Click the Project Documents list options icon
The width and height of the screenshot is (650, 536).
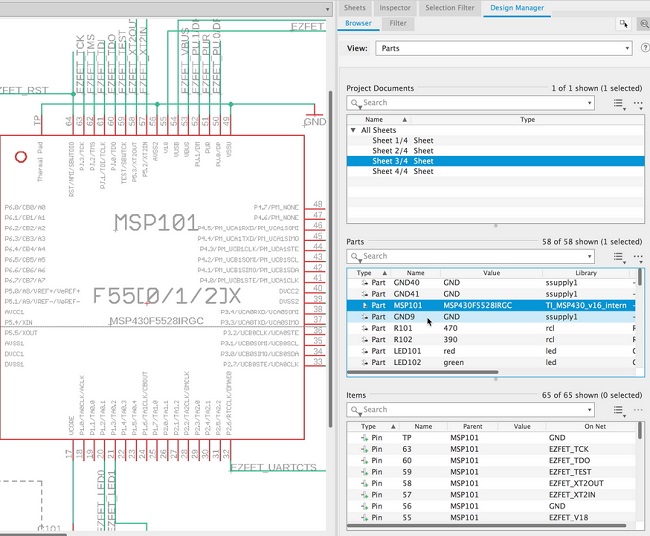coord(619,103)
